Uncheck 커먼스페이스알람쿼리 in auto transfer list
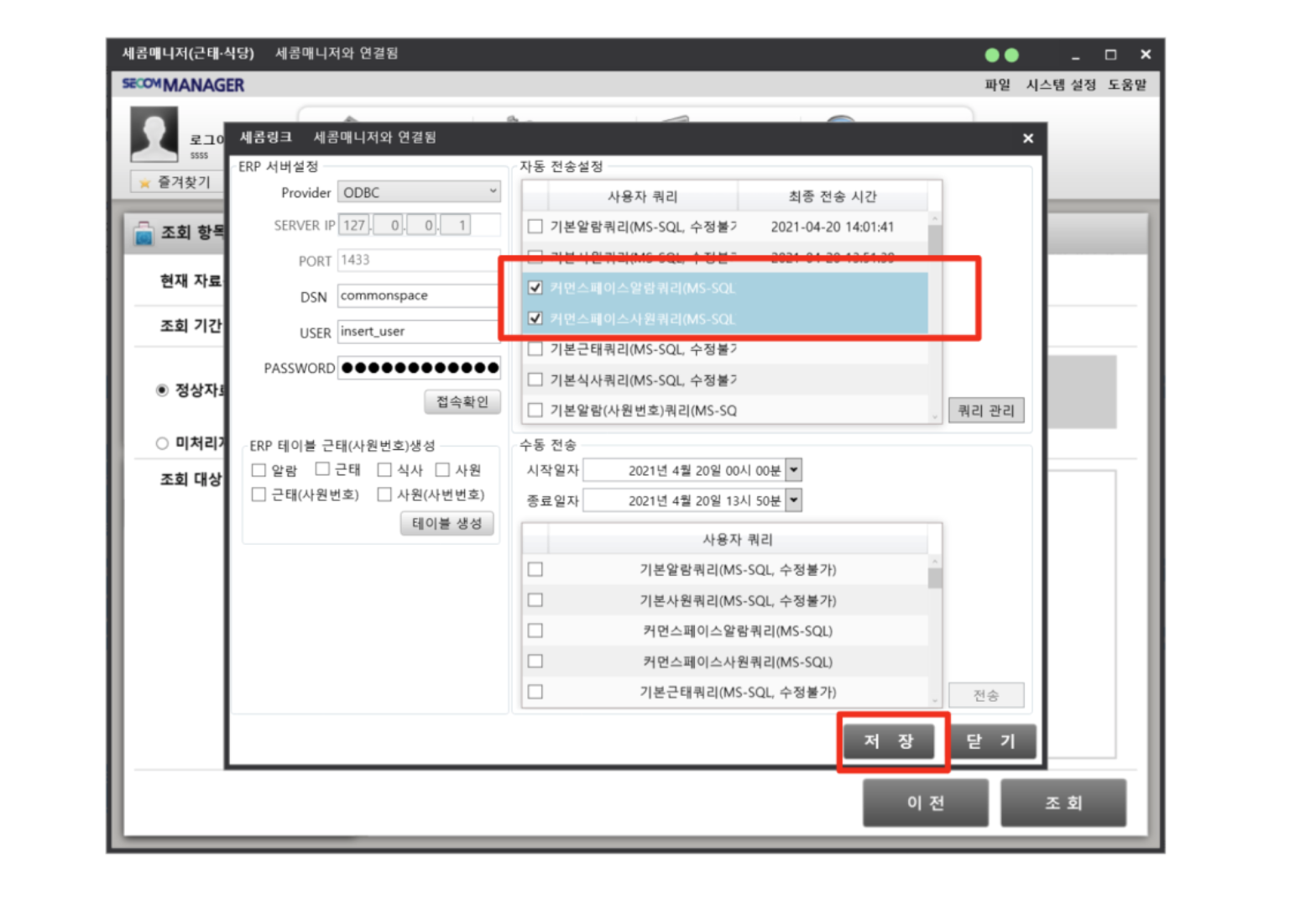The image size is (1316, 905). [535, 288]
